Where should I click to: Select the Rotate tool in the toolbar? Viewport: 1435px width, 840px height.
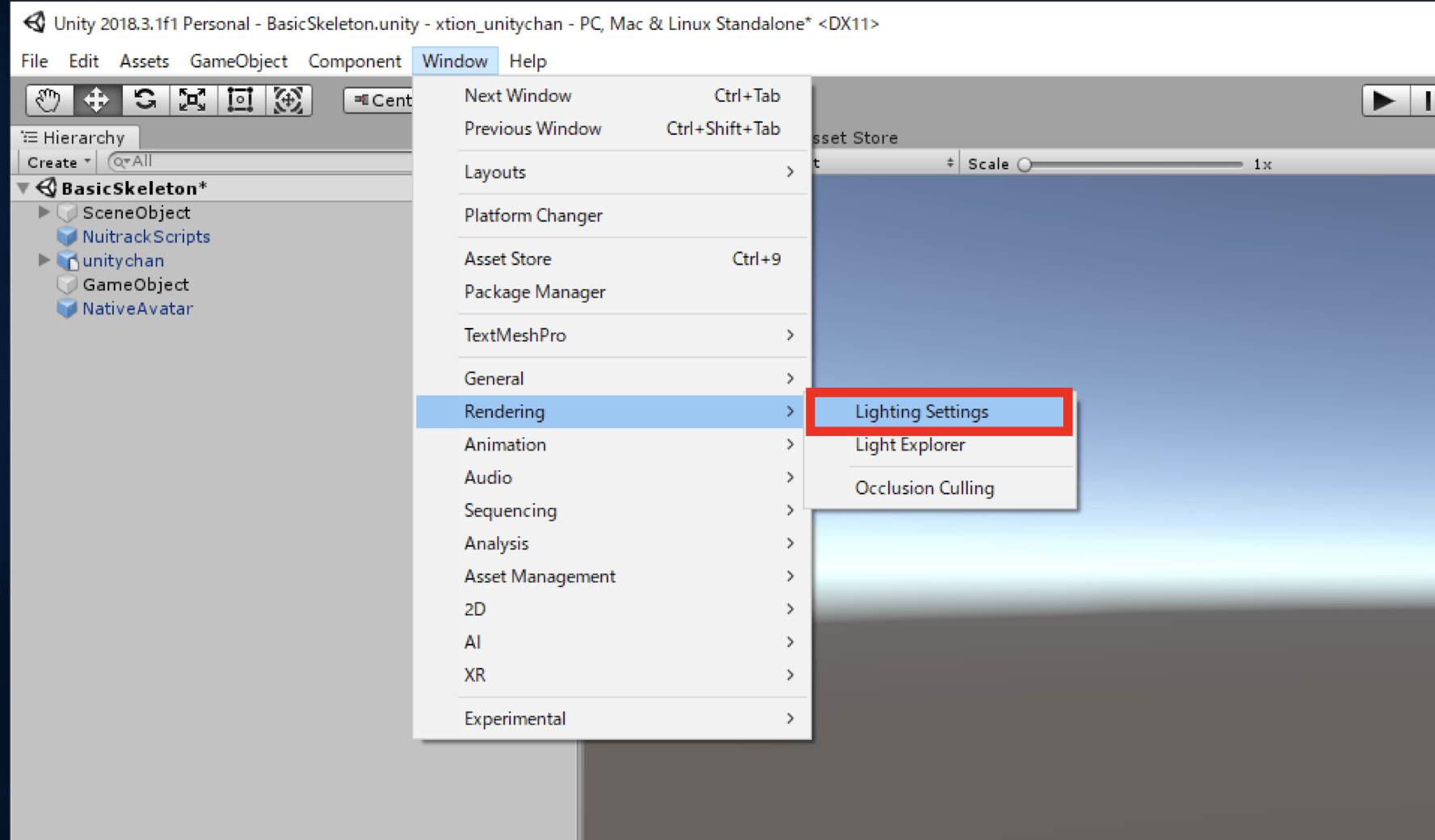point(145,100)
